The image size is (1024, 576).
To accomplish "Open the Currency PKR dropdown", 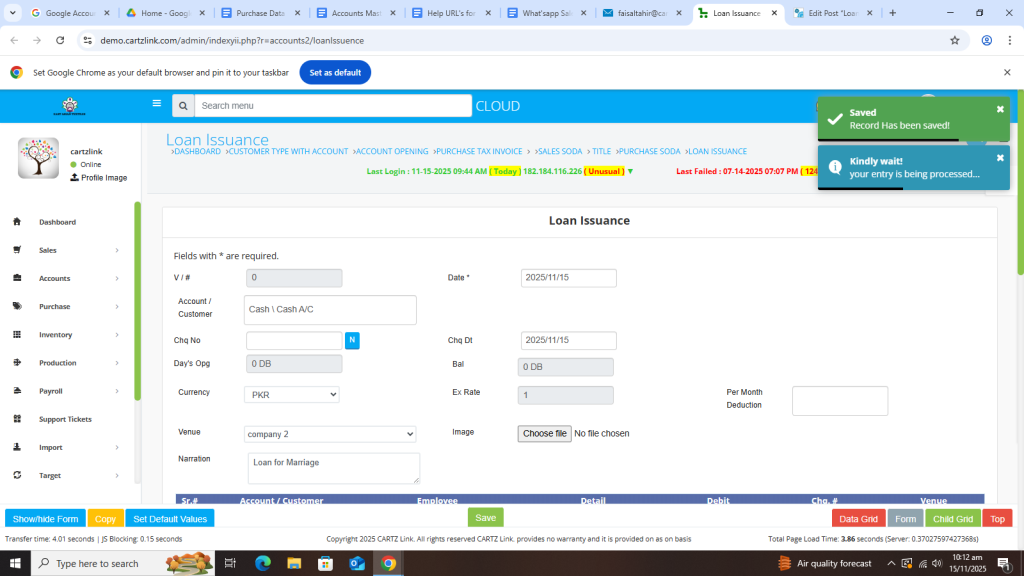I will [292, 395].
